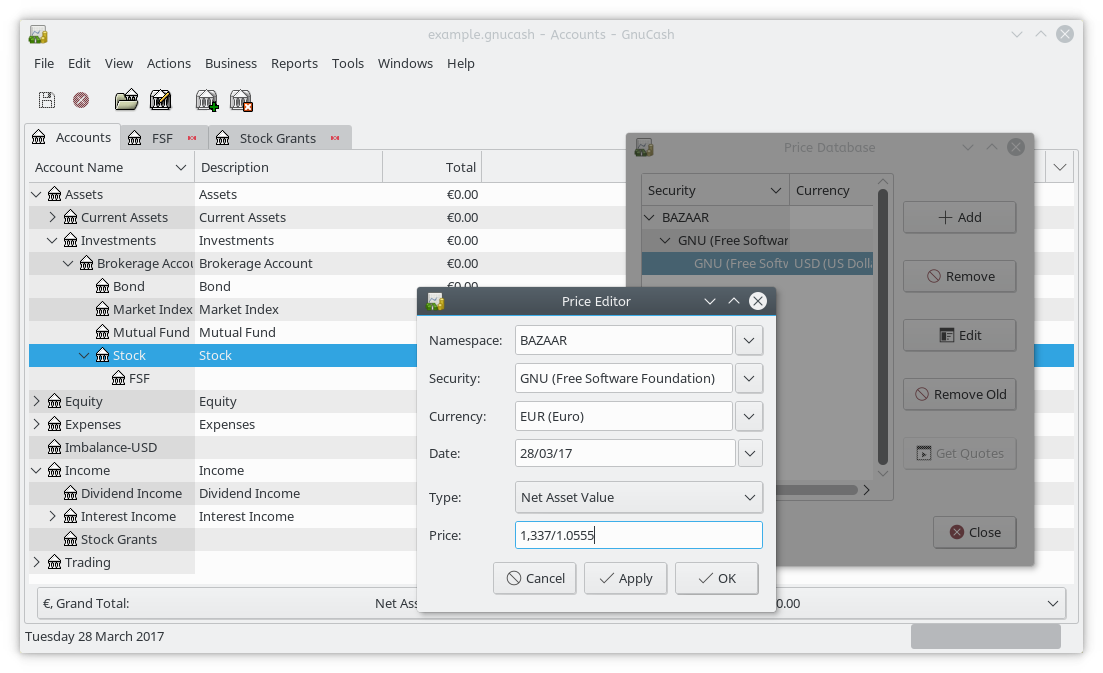Click the Price Editor title bar icon
The width and height of the screenshot is (1103, 673).
tap(436, 301)
